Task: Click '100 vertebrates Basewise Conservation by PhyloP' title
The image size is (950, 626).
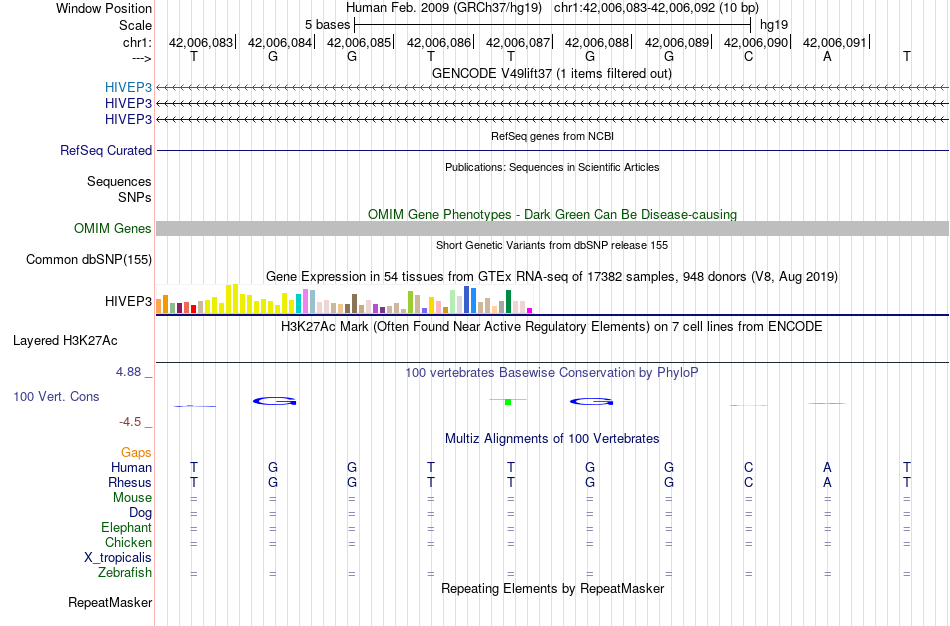Action: (x=552, y=373)
